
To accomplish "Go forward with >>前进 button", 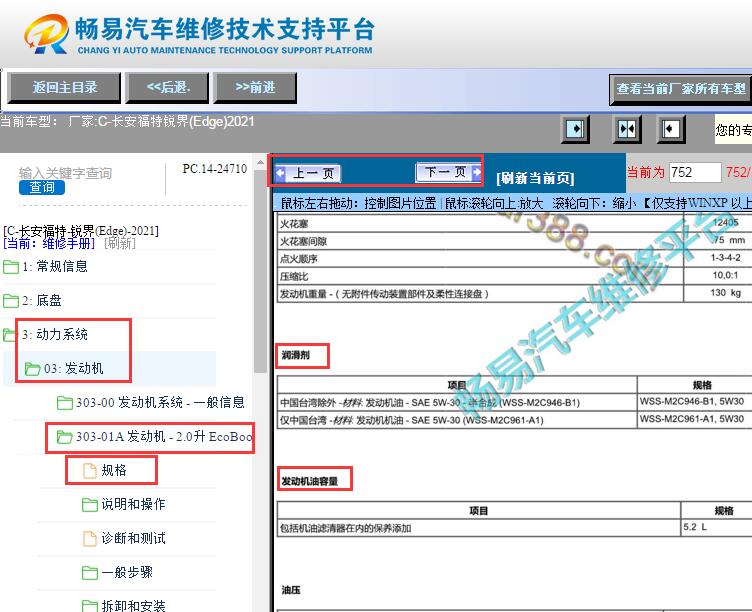I will 255,88.
